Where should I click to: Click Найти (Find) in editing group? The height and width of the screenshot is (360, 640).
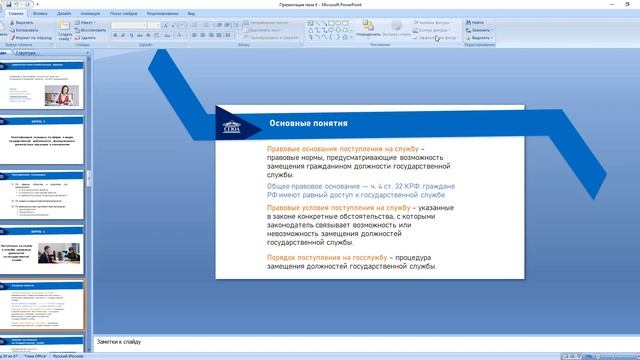(x=476, y=23)
